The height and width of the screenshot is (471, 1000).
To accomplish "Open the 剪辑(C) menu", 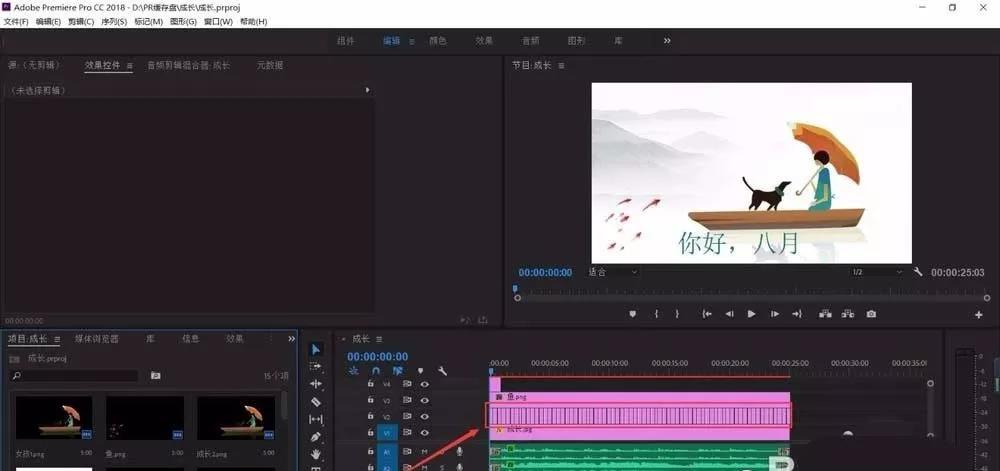I will (x=81, y=22).
